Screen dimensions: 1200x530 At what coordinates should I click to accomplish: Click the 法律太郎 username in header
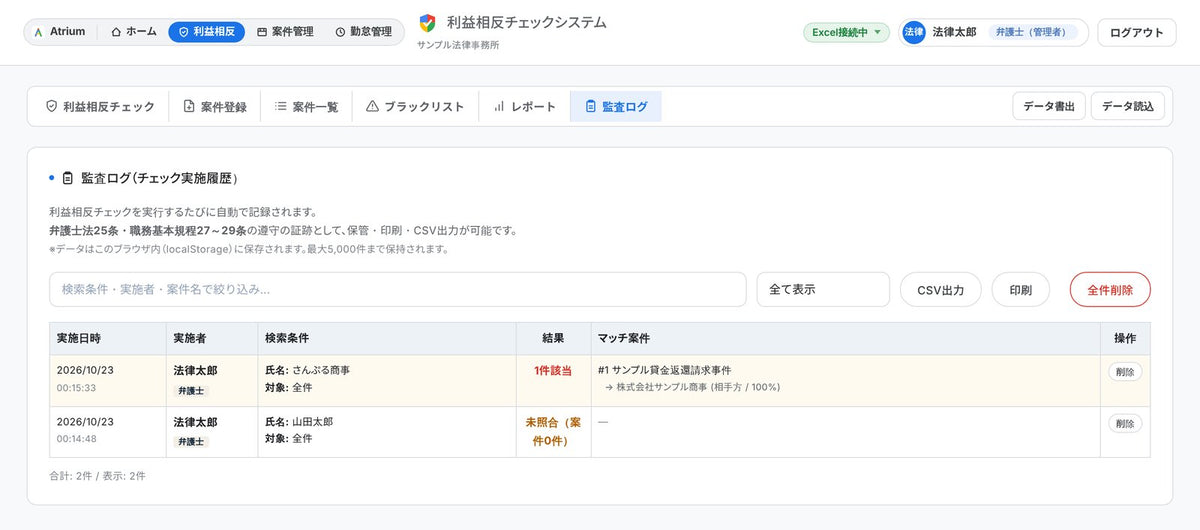tap(954, 32)
